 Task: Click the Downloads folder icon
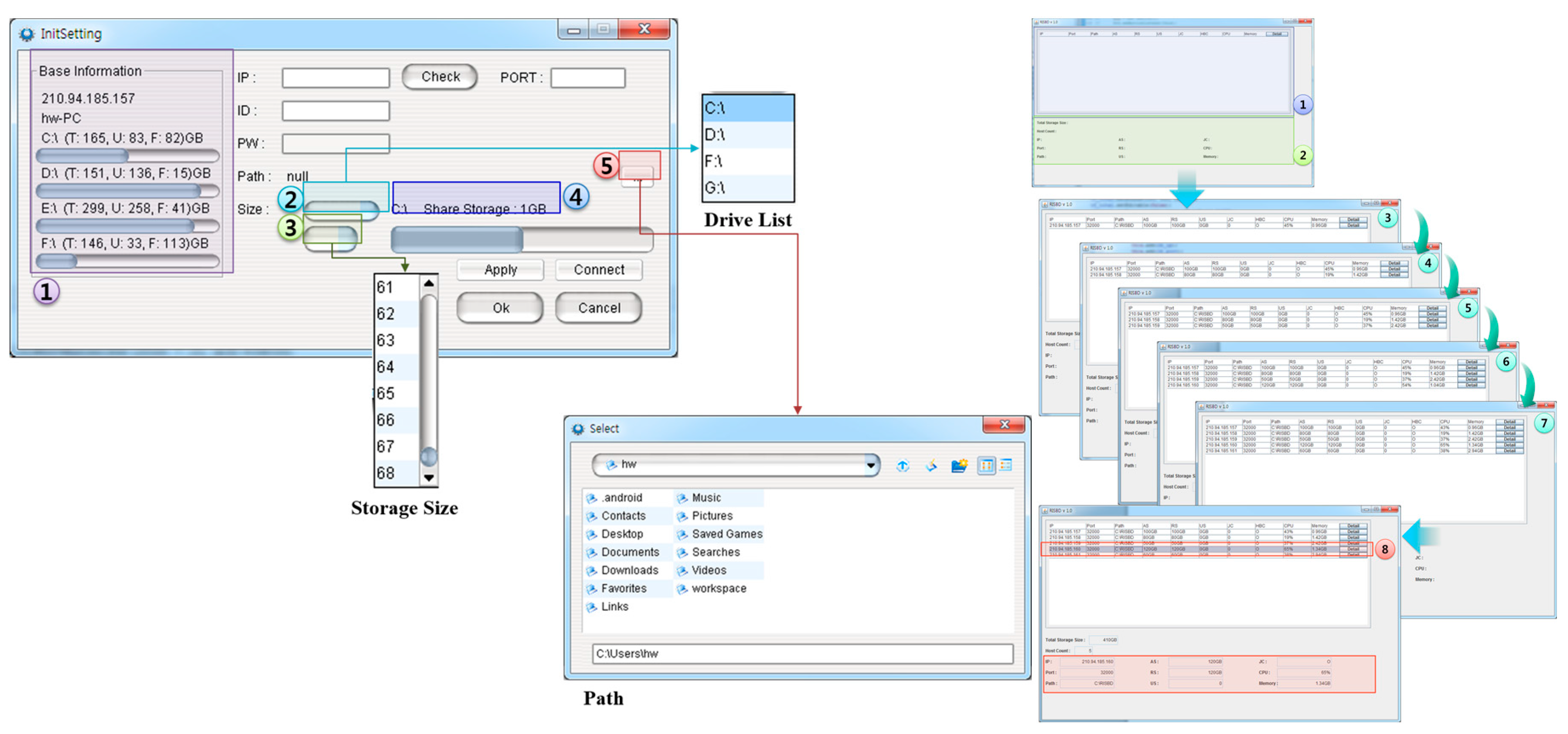(x=591, y=571)
